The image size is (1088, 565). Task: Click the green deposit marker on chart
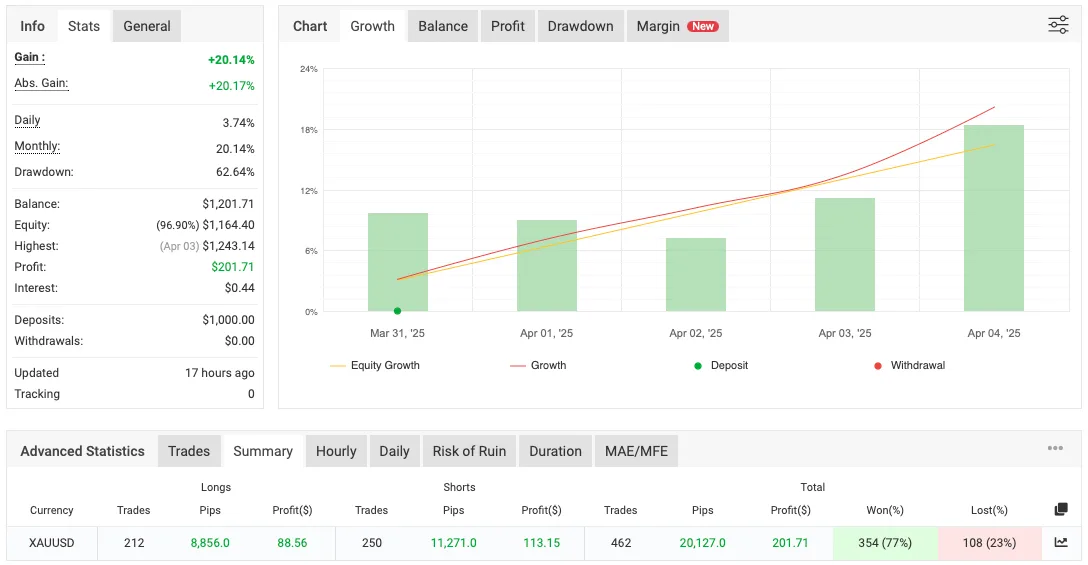397,311
